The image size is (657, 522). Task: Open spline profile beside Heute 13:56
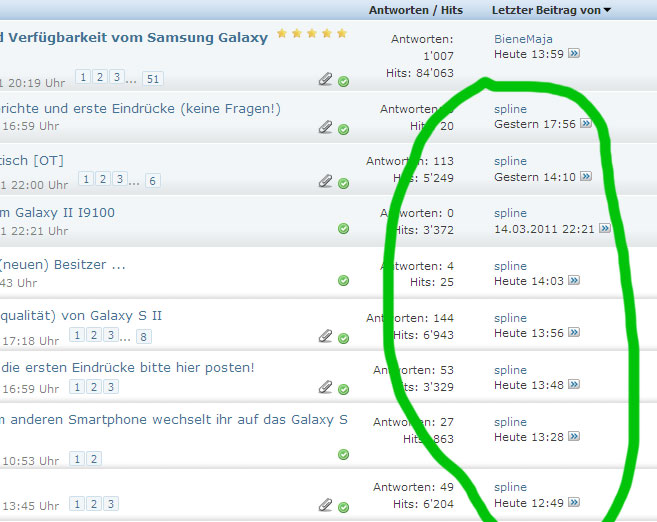tap(510, 318)
